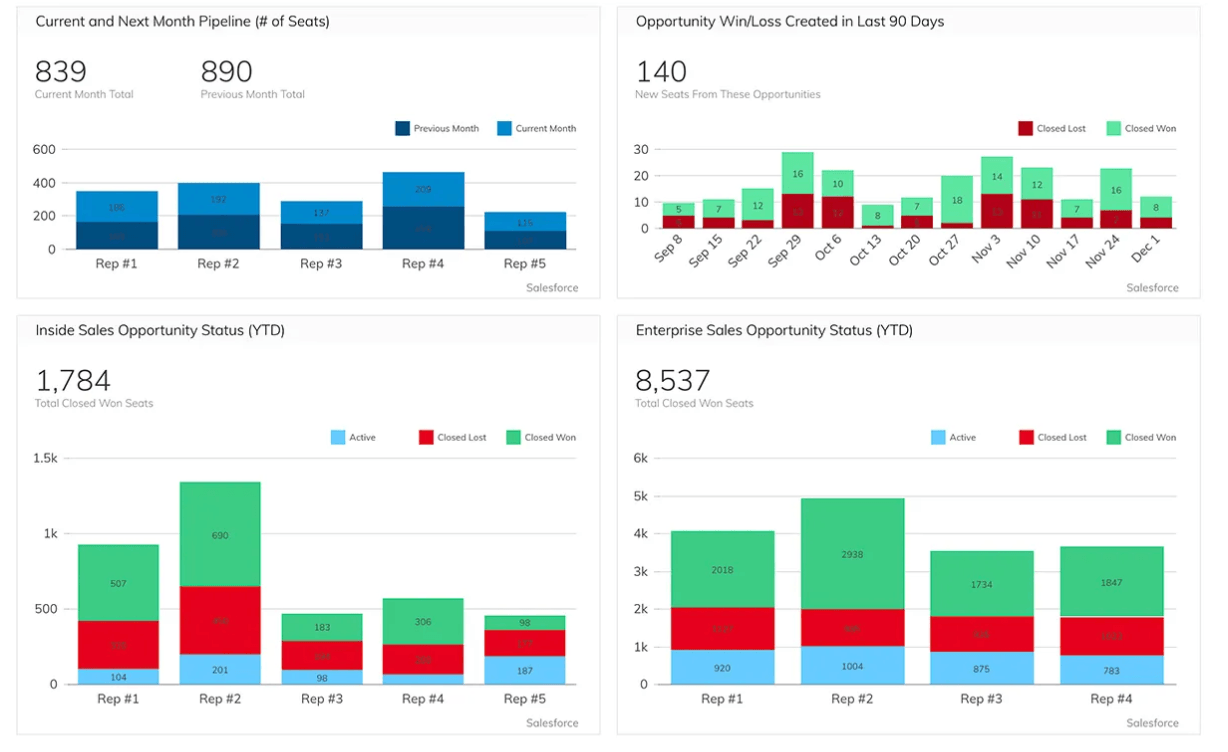1228x752 pixels.
Task: Click the Previous Month legend swatch
Action: coord(403,128)
